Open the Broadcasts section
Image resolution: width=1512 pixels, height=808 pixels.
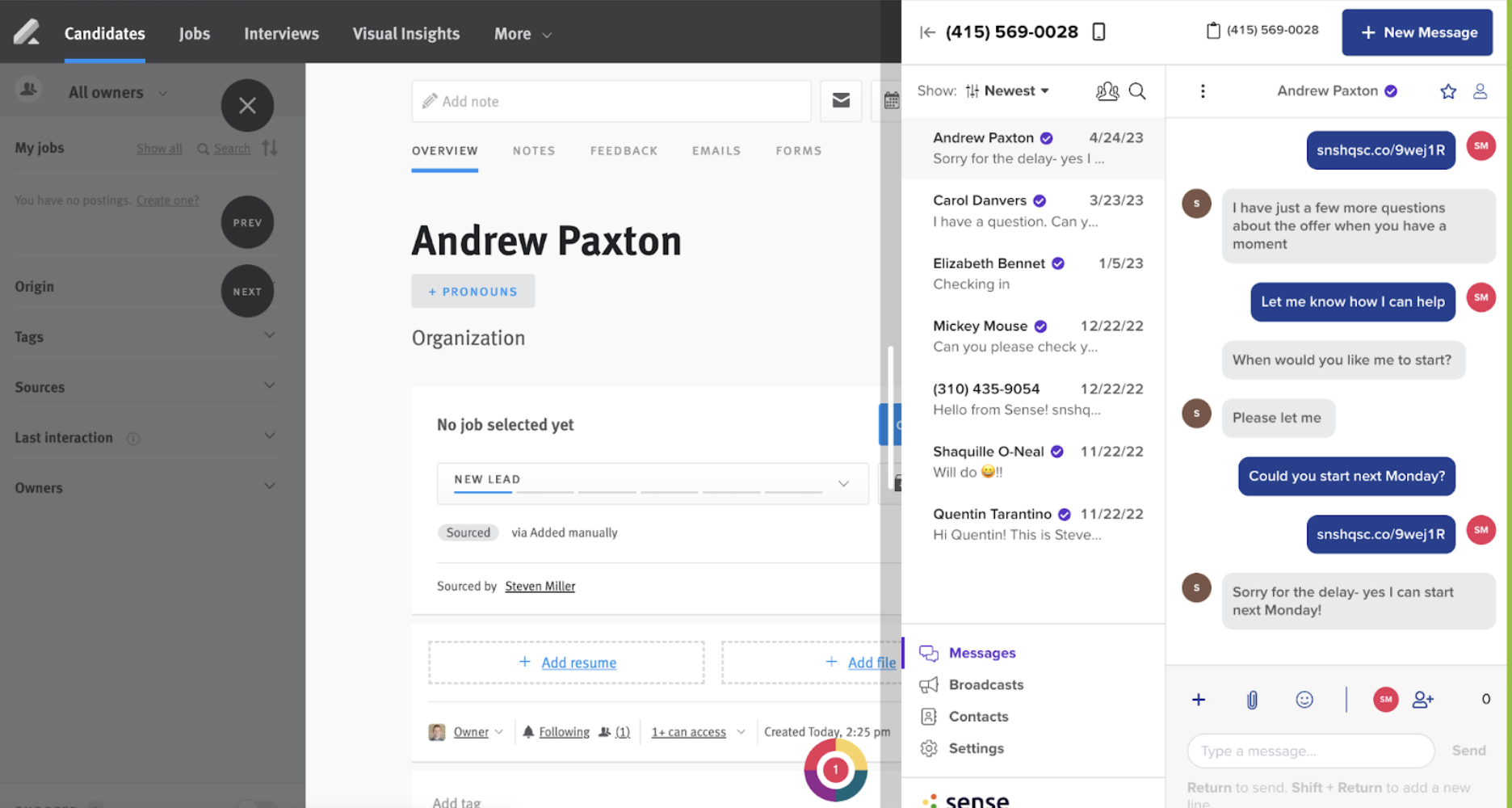pos(972,685)
